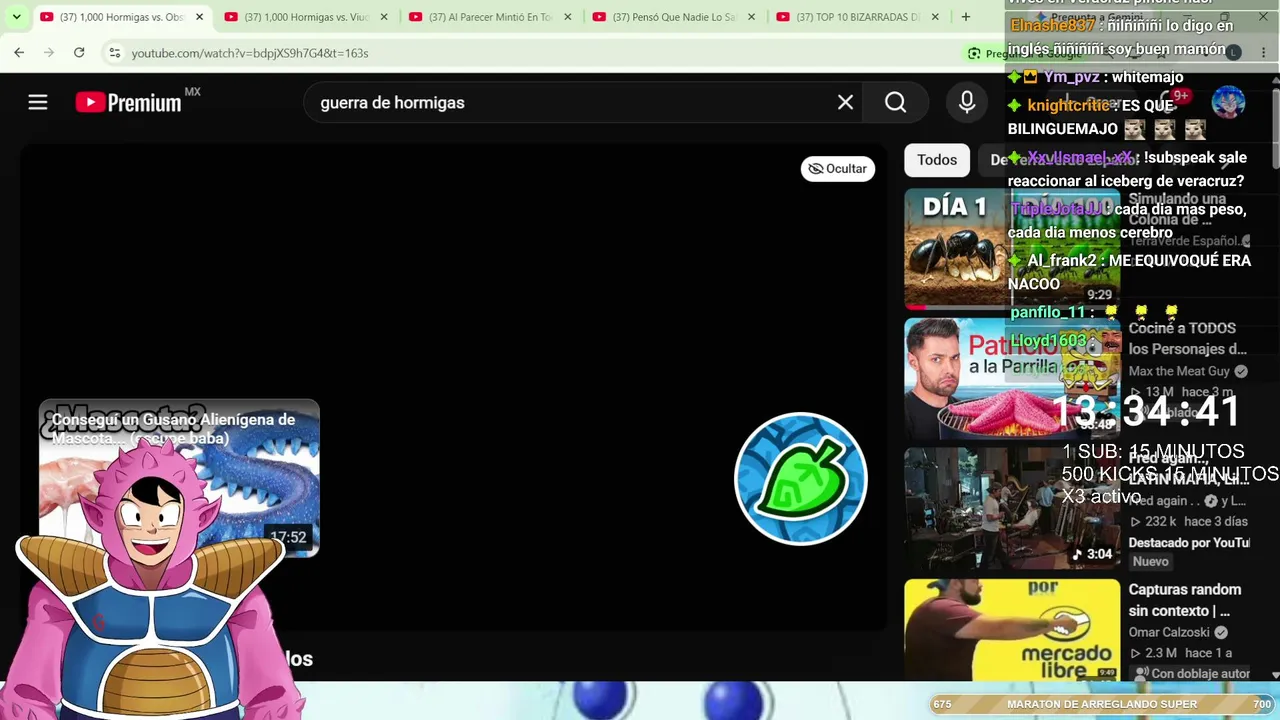Run search with the magnifier button
The height and width of the screenshot is (720, 1280).
pos(895,102)
